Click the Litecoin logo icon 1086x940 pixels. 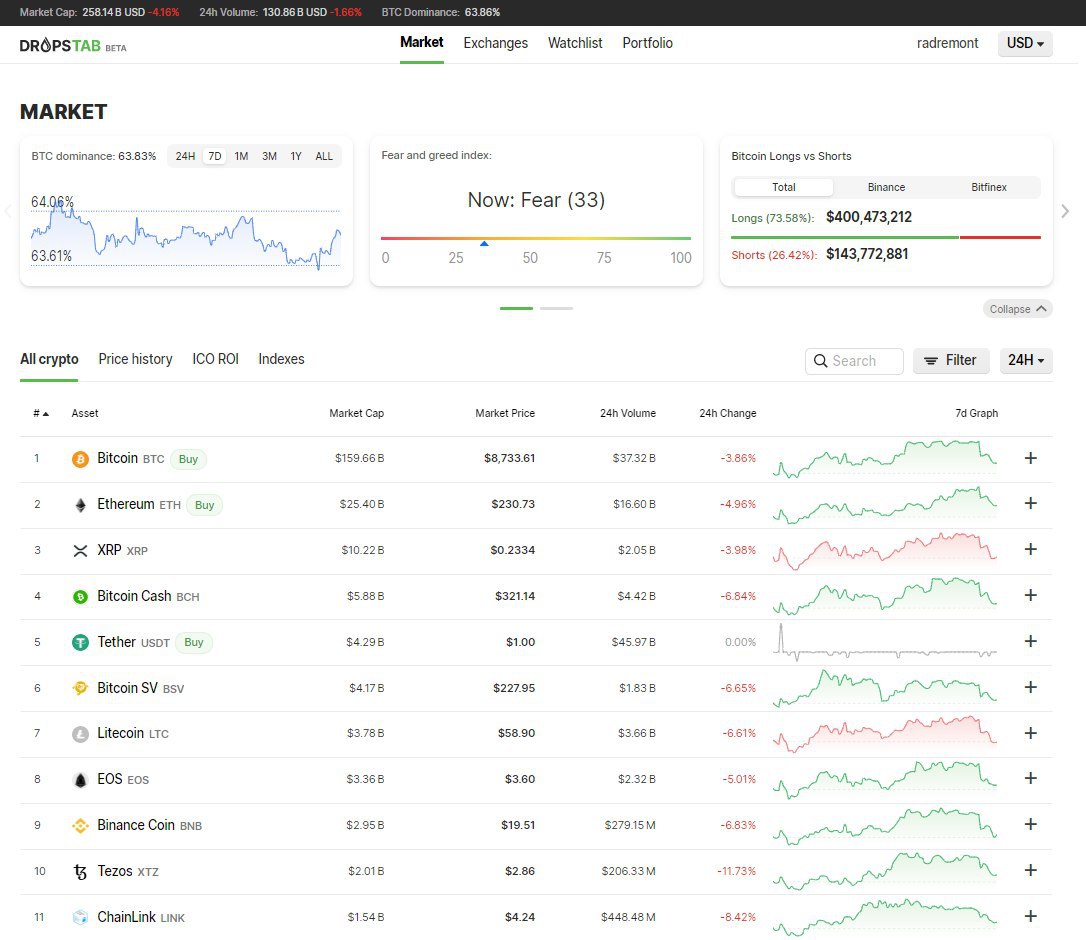[80, 734]
